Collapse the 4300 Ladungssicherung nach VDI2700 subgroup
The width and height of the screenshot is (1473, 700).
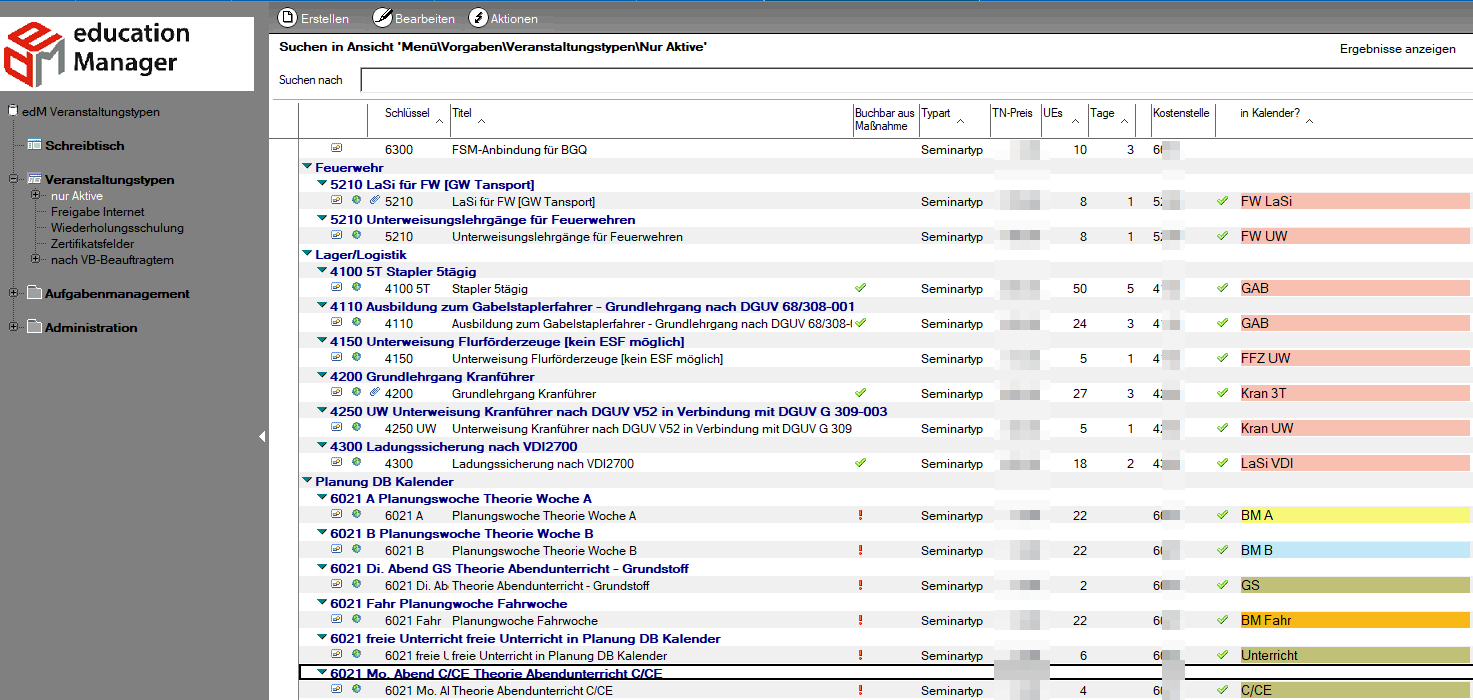click(x=322, y=446)
